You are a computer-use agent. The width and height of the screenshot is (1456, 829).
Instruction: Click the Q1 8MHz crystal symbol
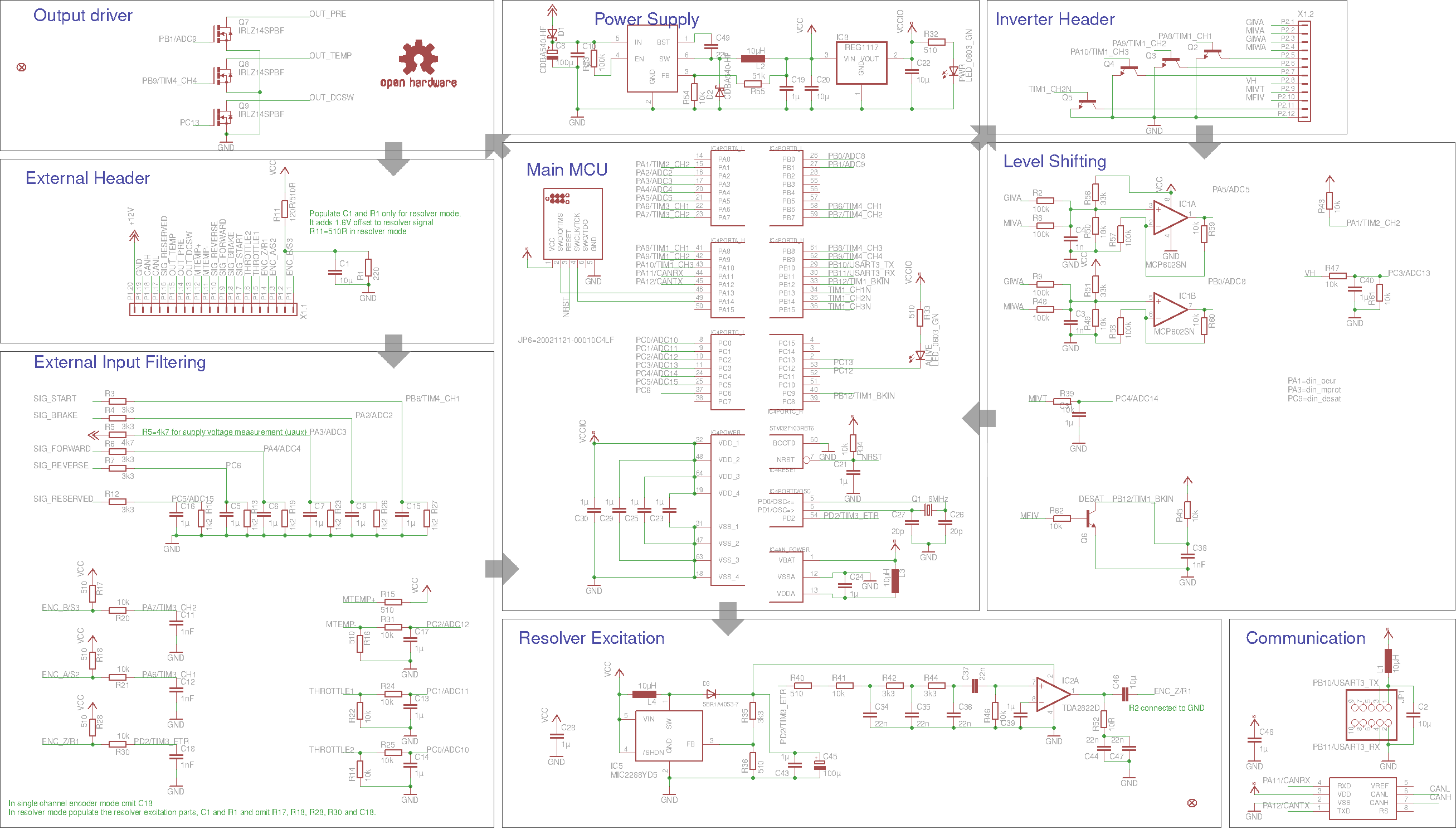[928, 510]
